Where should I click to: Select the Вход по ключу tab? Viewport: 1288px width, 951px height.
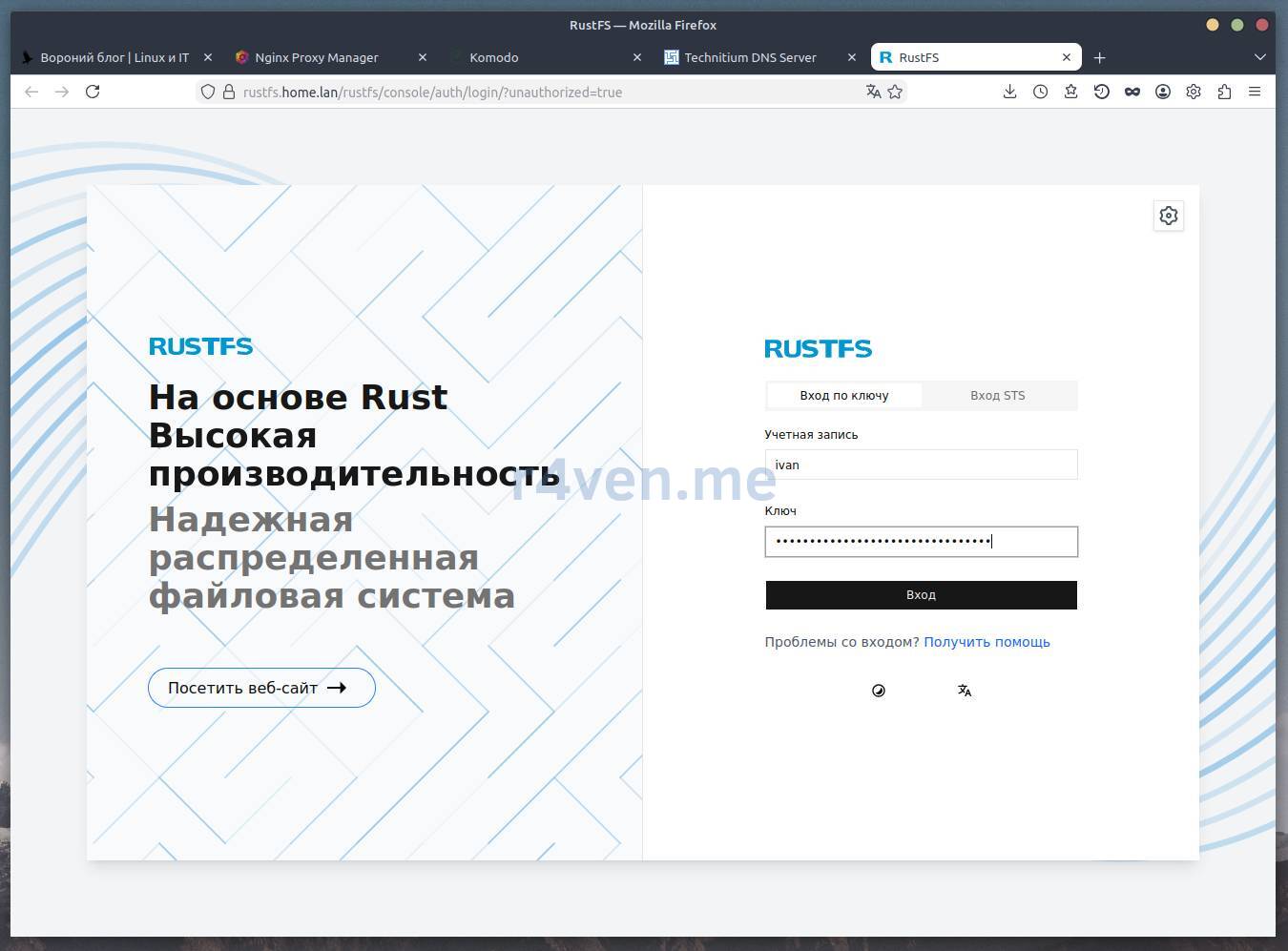click(843, 395)
